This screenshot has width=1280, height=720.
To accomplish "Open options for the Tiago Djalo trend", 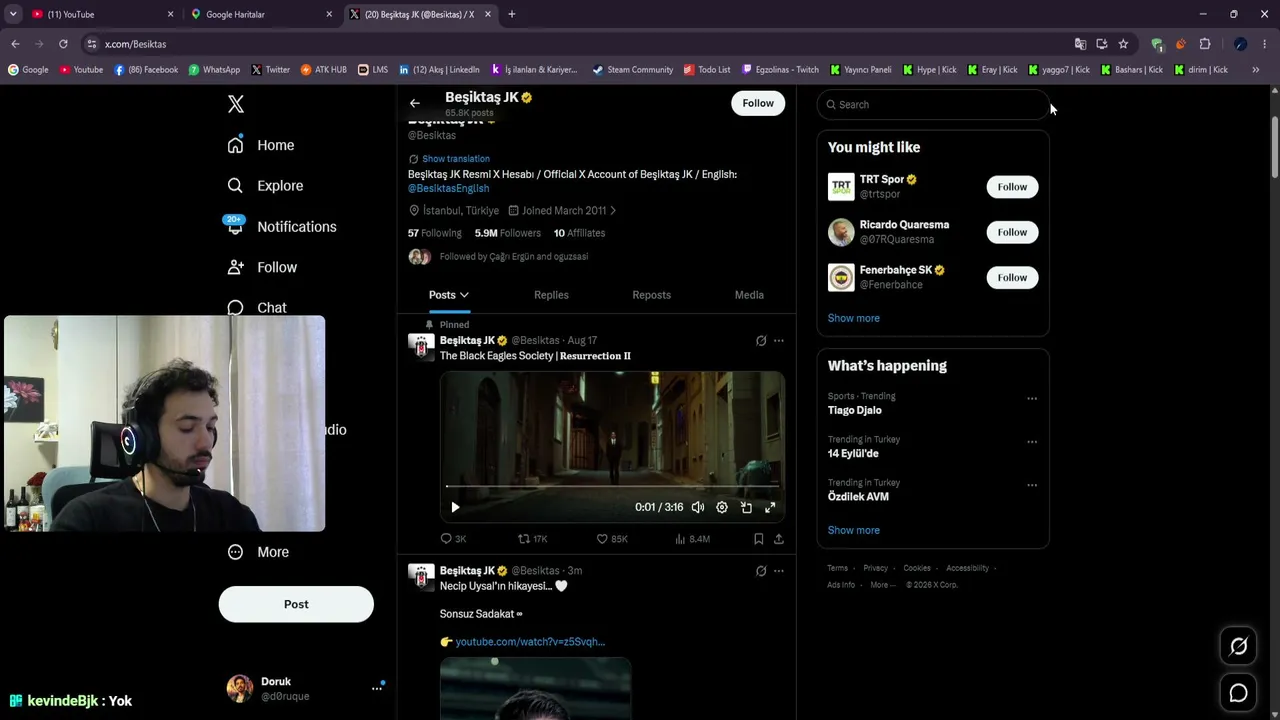I will tap(1032, 399).
